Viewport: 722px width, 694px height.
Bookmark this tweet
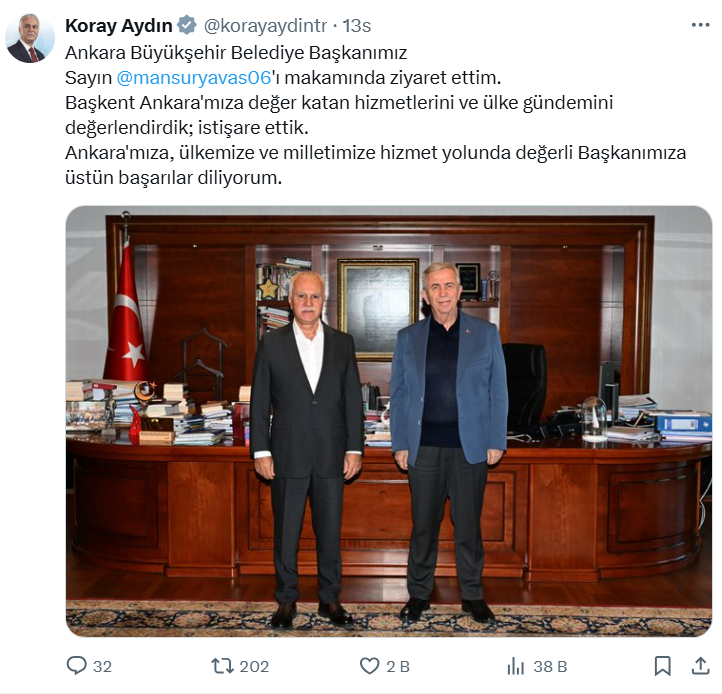point(663,666)
